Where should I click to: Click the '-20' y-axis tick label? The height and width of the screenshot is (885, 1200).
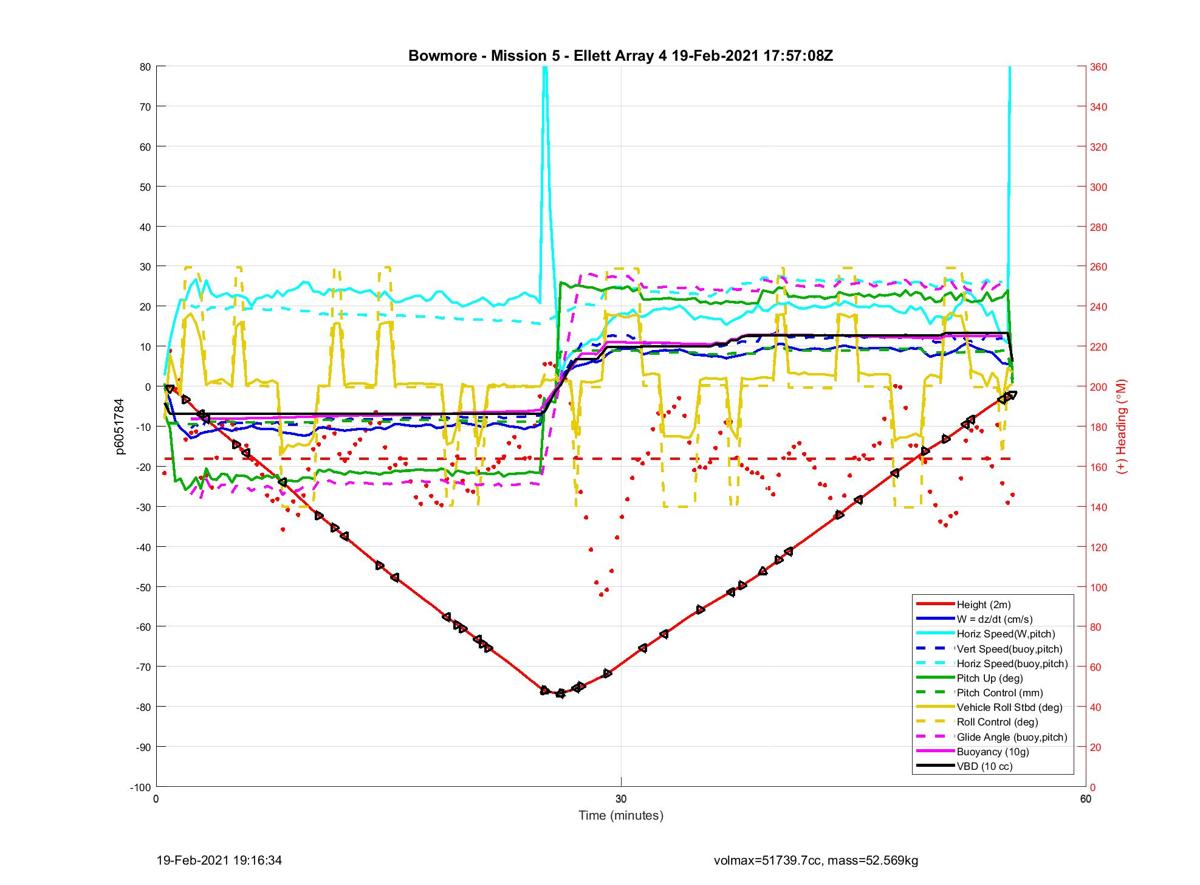point(142,467)
